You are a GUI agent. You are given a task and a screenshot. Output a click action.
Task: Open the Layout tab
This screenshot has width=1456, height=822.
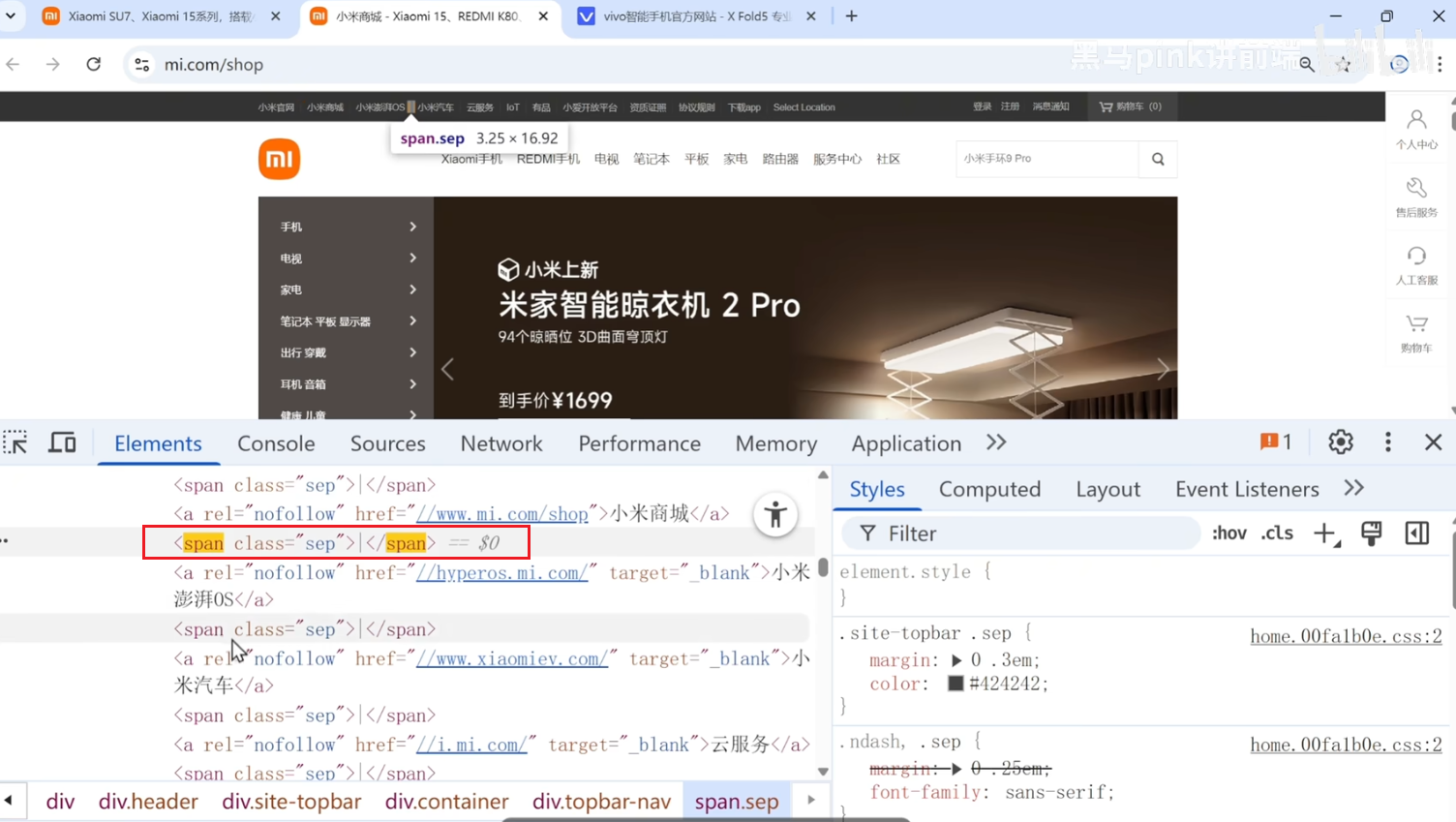point(1107,489)
